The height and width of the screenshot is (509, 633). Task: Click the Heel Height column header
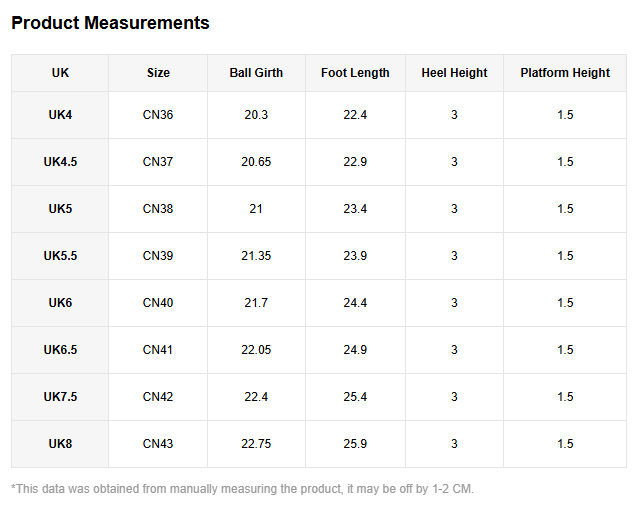[x=455, y=73]
